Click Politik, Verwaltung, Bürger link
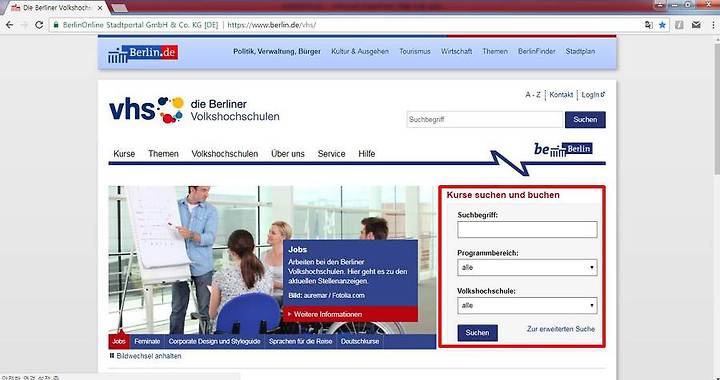Screen dimensions: 720x380 click(x=277, y=51)
